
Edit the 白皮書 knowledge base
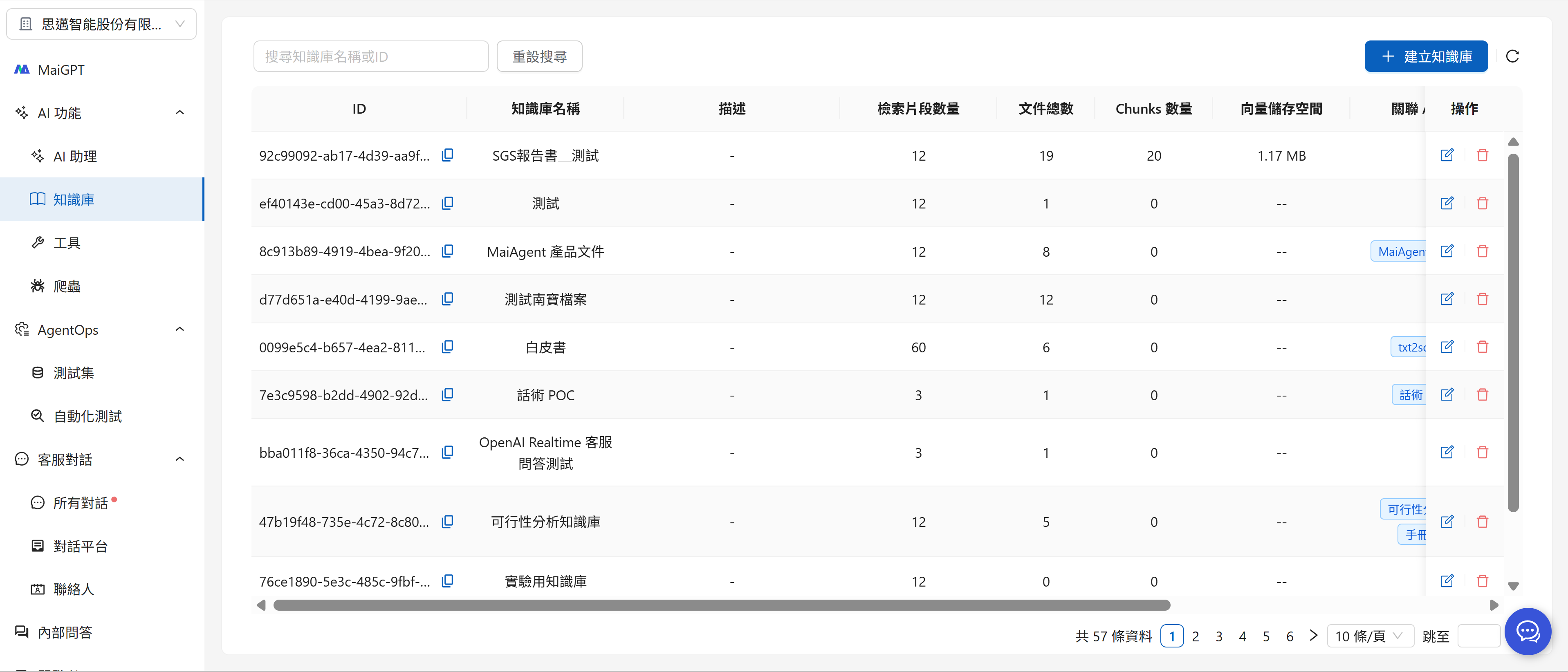coord(1447,347)
